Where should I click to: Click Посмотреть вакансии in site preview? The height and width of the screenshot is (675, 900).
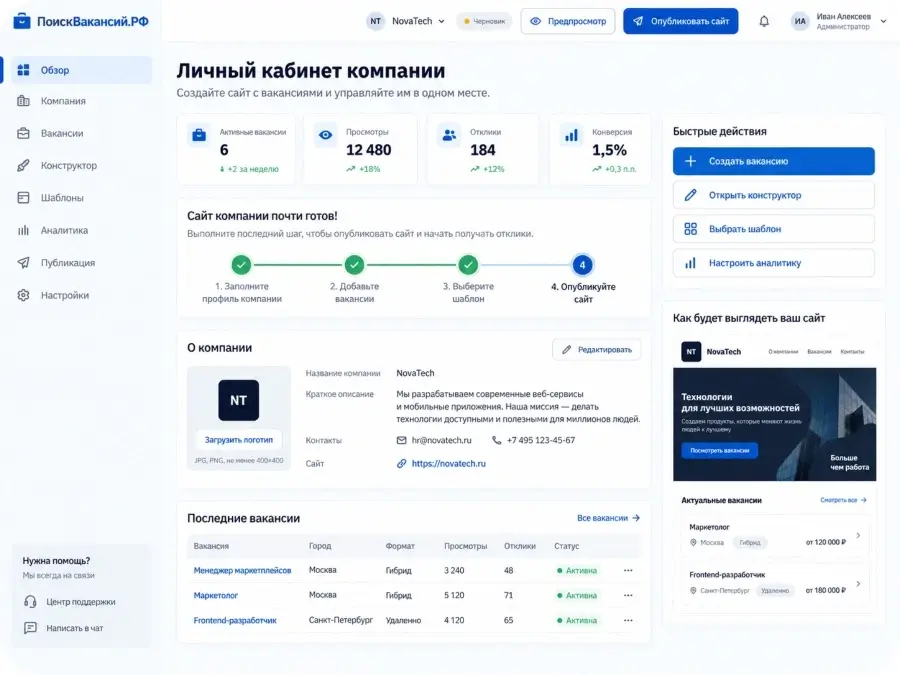tap(720, 451)
